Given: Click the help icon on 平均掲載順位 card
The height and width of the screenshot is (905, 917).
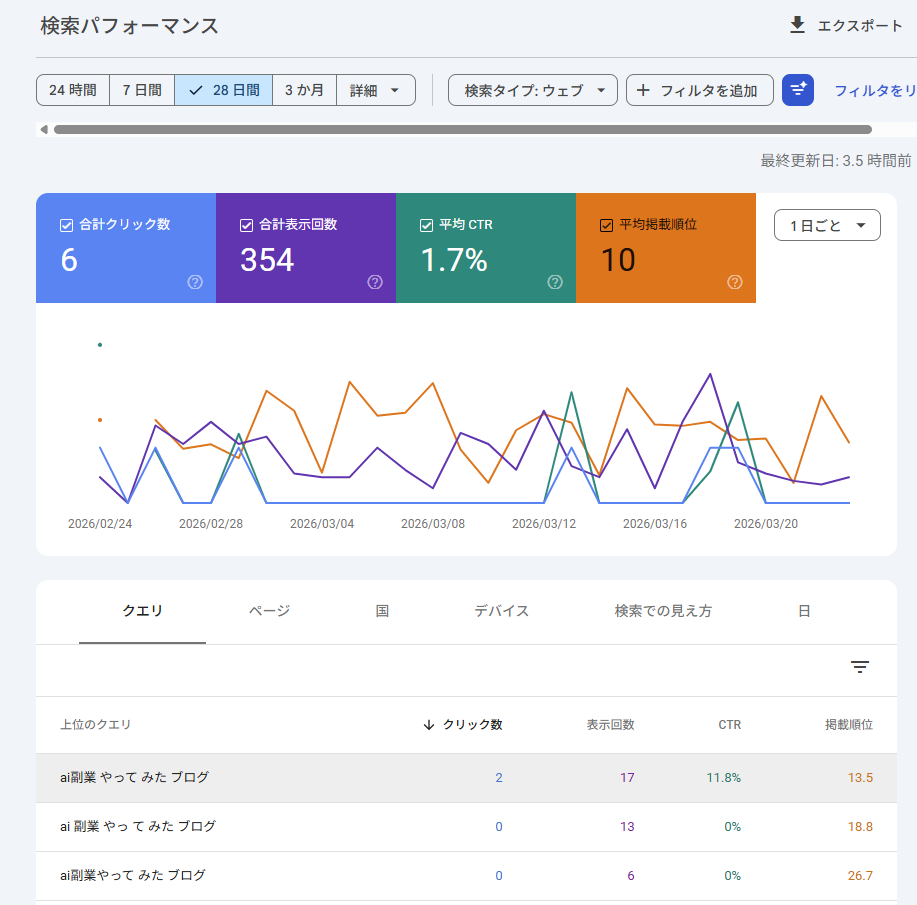Looking at the screenshot, I should click(x=735, y=283).
